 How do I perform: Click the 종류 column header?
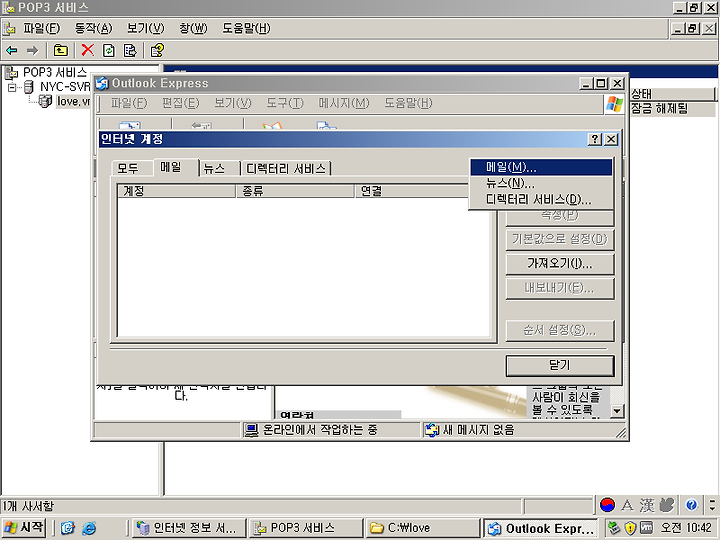(x=295, y=191)
